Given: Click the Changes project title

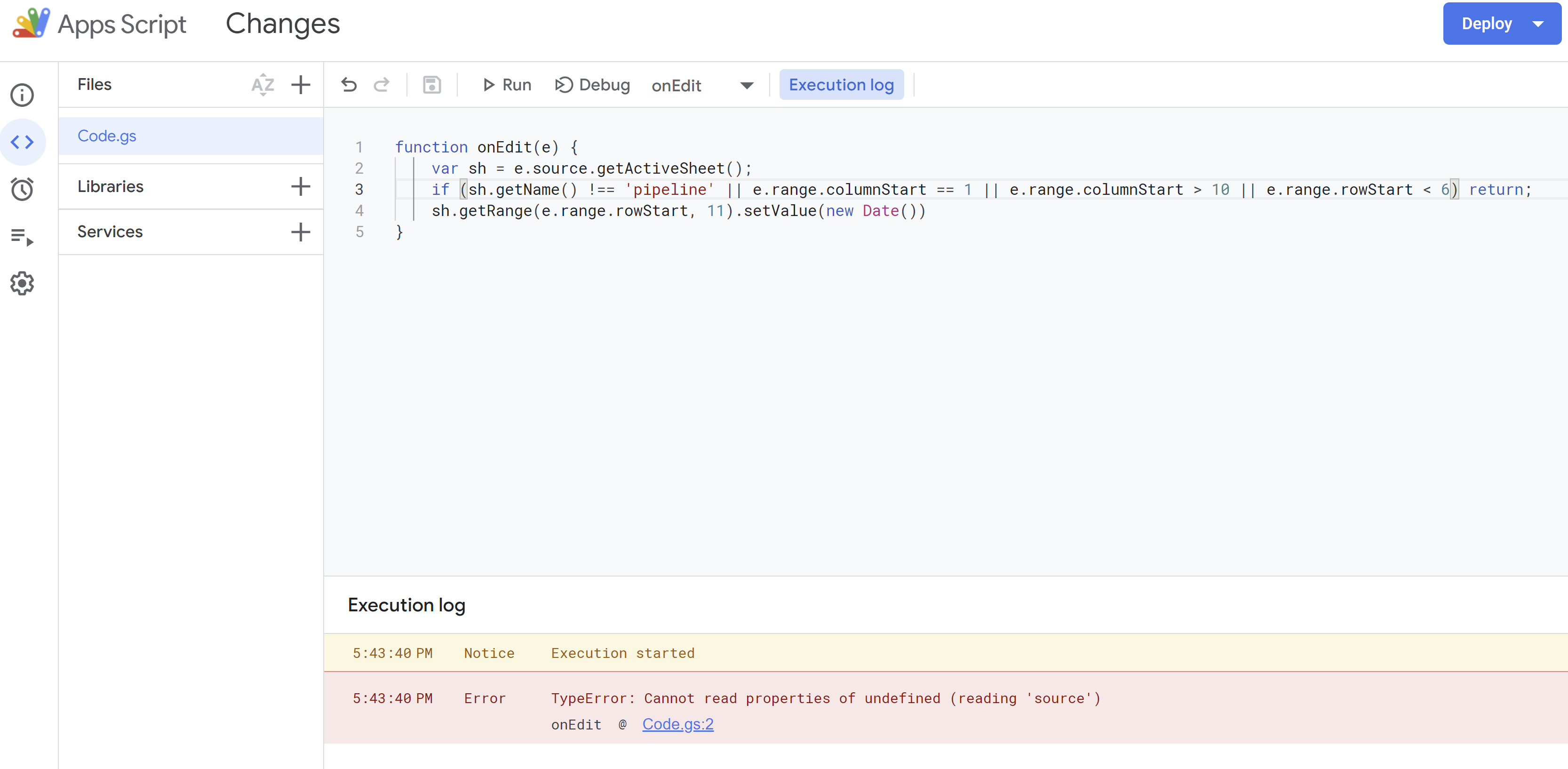Looking at the screenshot, I should [282, 24].
